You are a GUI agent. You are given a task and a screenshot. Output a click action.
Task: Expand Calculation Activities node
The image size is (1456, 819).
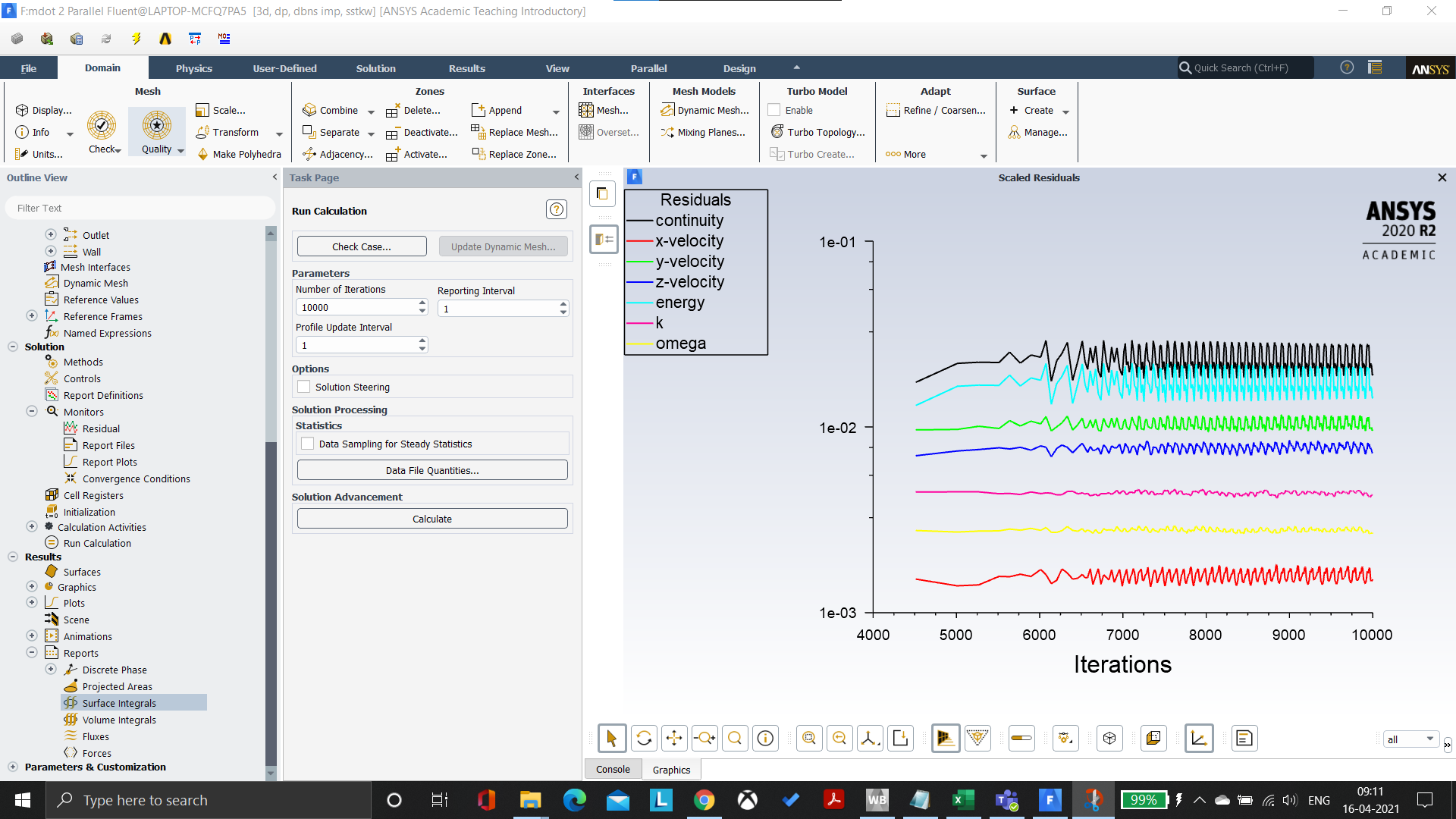tap(32, 526)
